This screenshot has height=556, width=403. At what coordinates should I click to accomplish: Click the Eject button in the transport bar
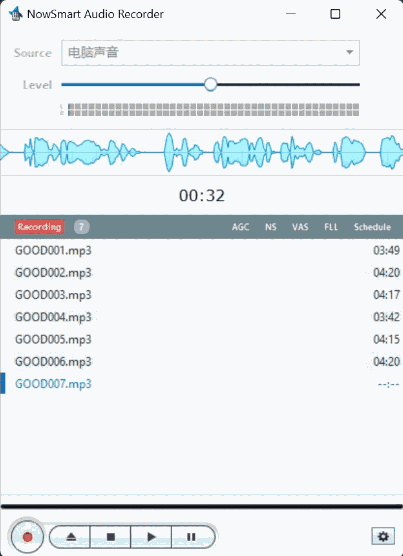(x=71, y=537)
